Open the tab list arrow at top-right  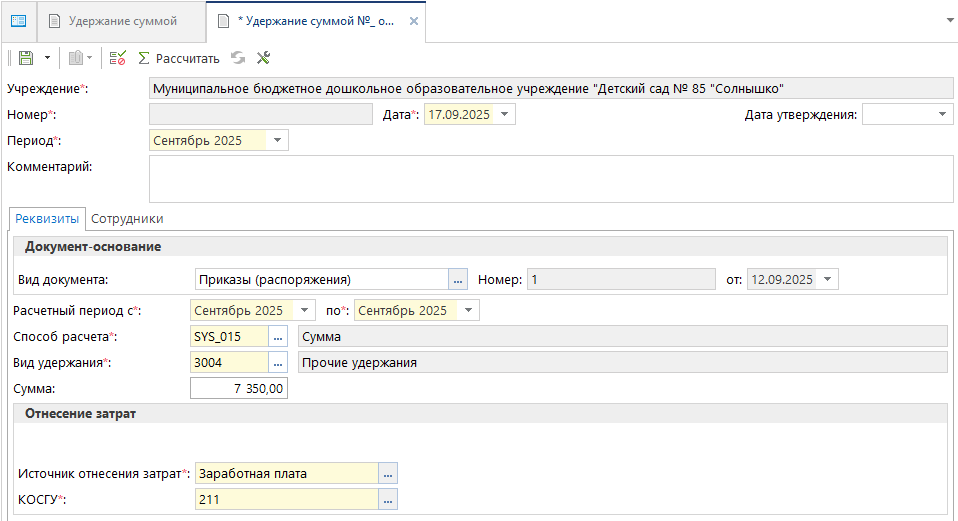tap(945, 21)
